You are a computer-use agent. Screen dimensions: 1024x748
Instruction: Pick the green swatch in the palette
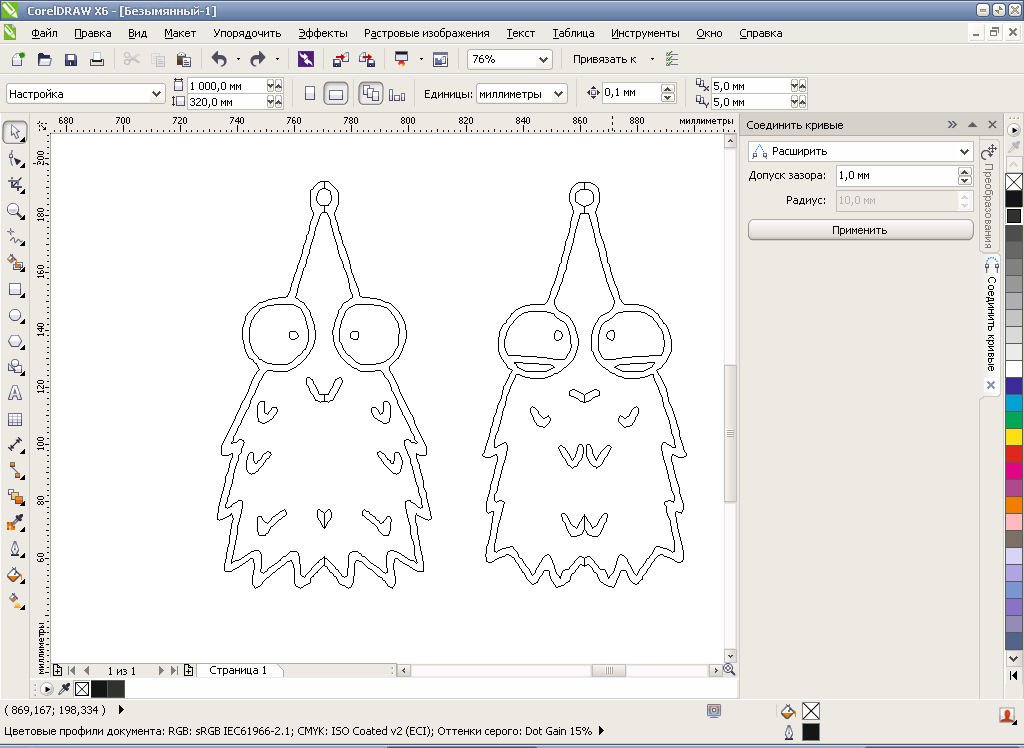coord(1014,420)
